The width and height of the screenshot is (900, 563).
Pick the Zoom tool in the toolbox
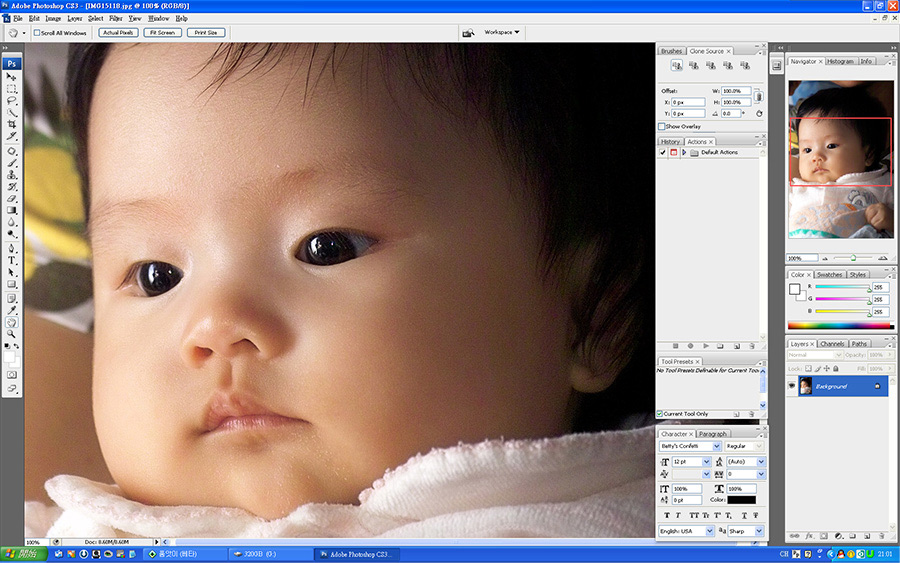(12, 334)
